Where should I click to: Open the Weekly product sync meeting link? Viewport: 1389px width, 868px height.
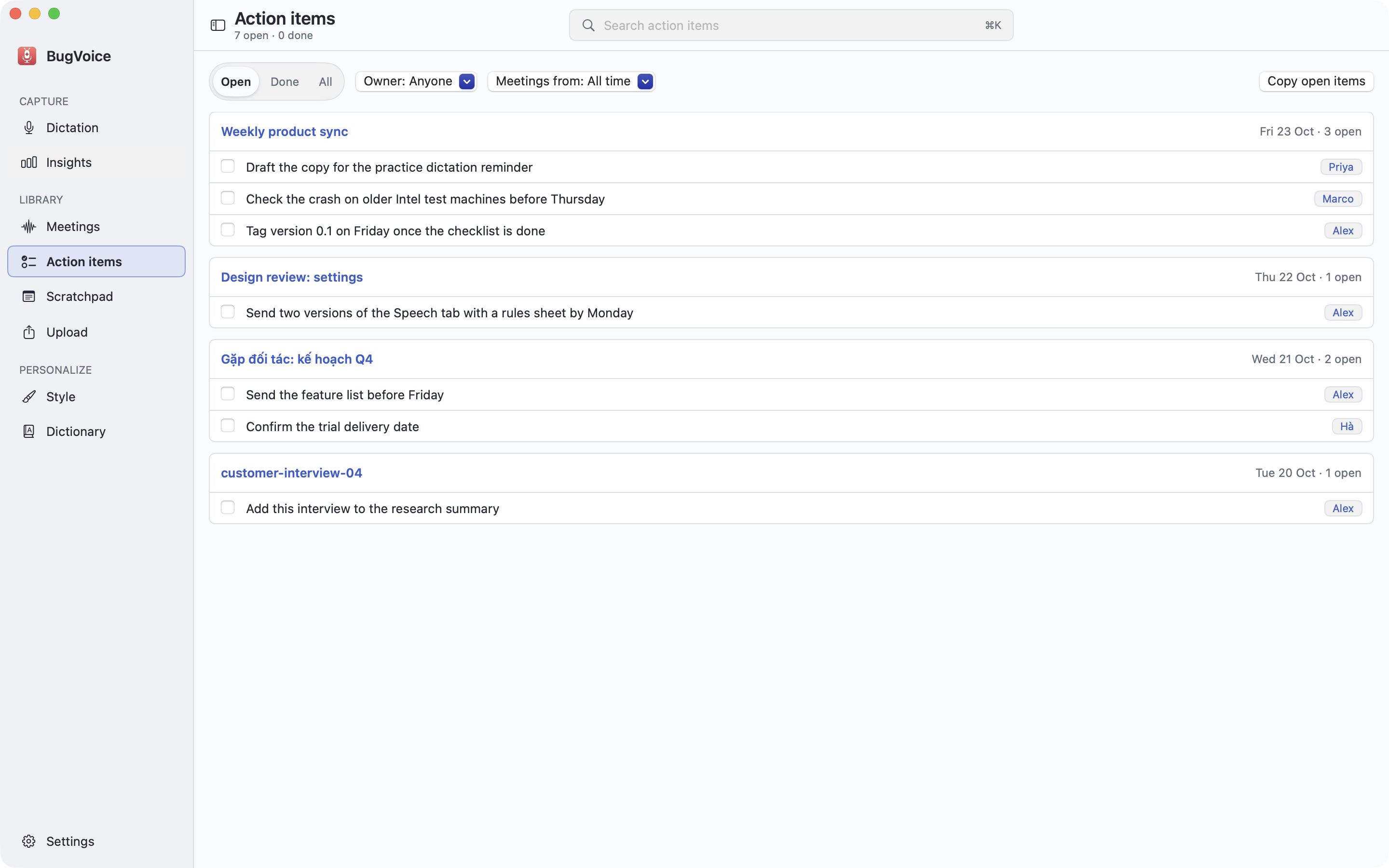[285, 132]
